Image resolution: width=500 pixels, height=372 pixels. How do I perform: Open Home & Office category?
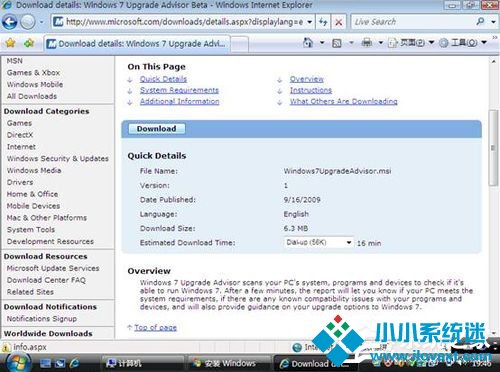[32, 194]
